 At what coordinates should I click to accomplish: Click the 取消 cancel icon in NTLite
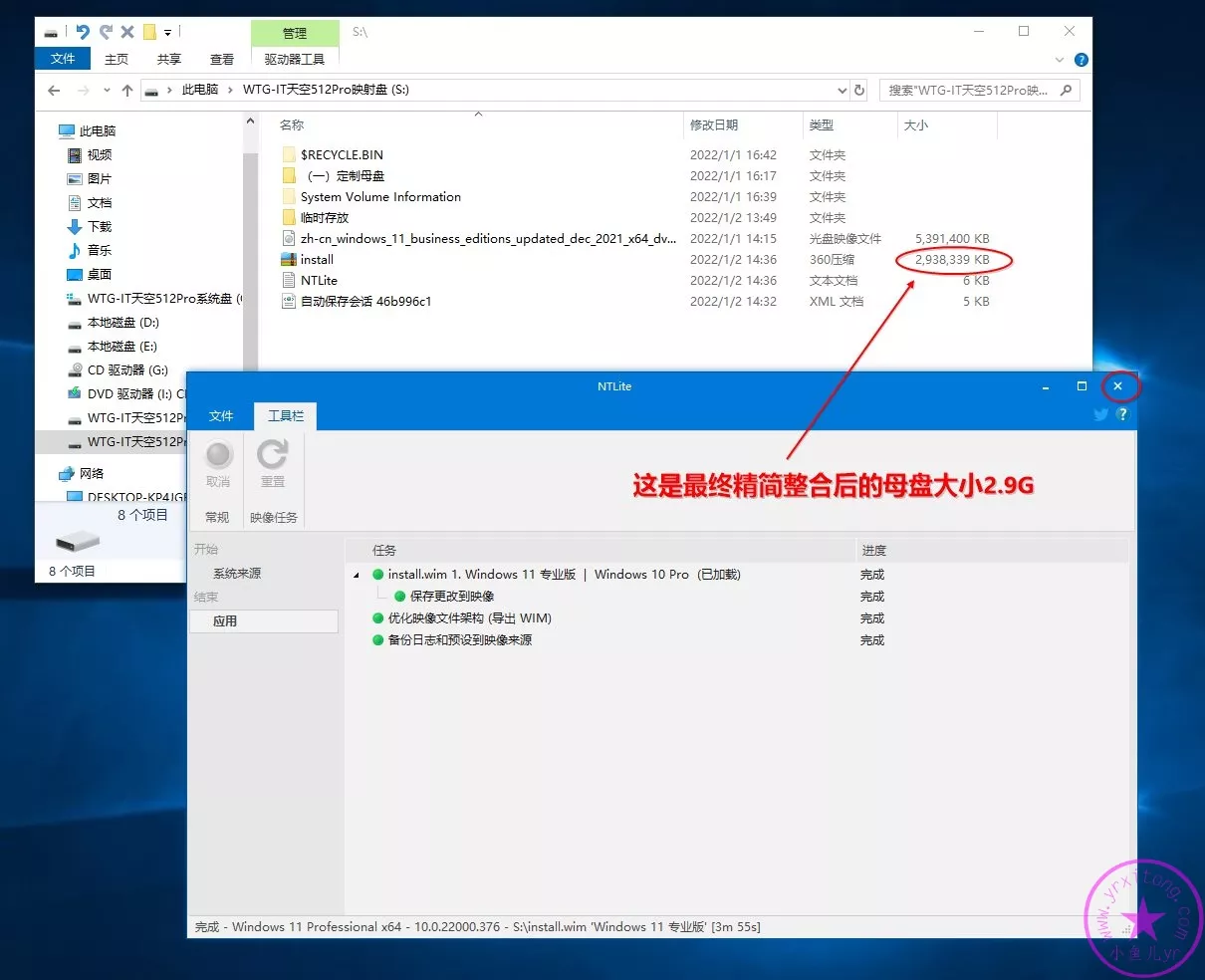click(218, 456)
